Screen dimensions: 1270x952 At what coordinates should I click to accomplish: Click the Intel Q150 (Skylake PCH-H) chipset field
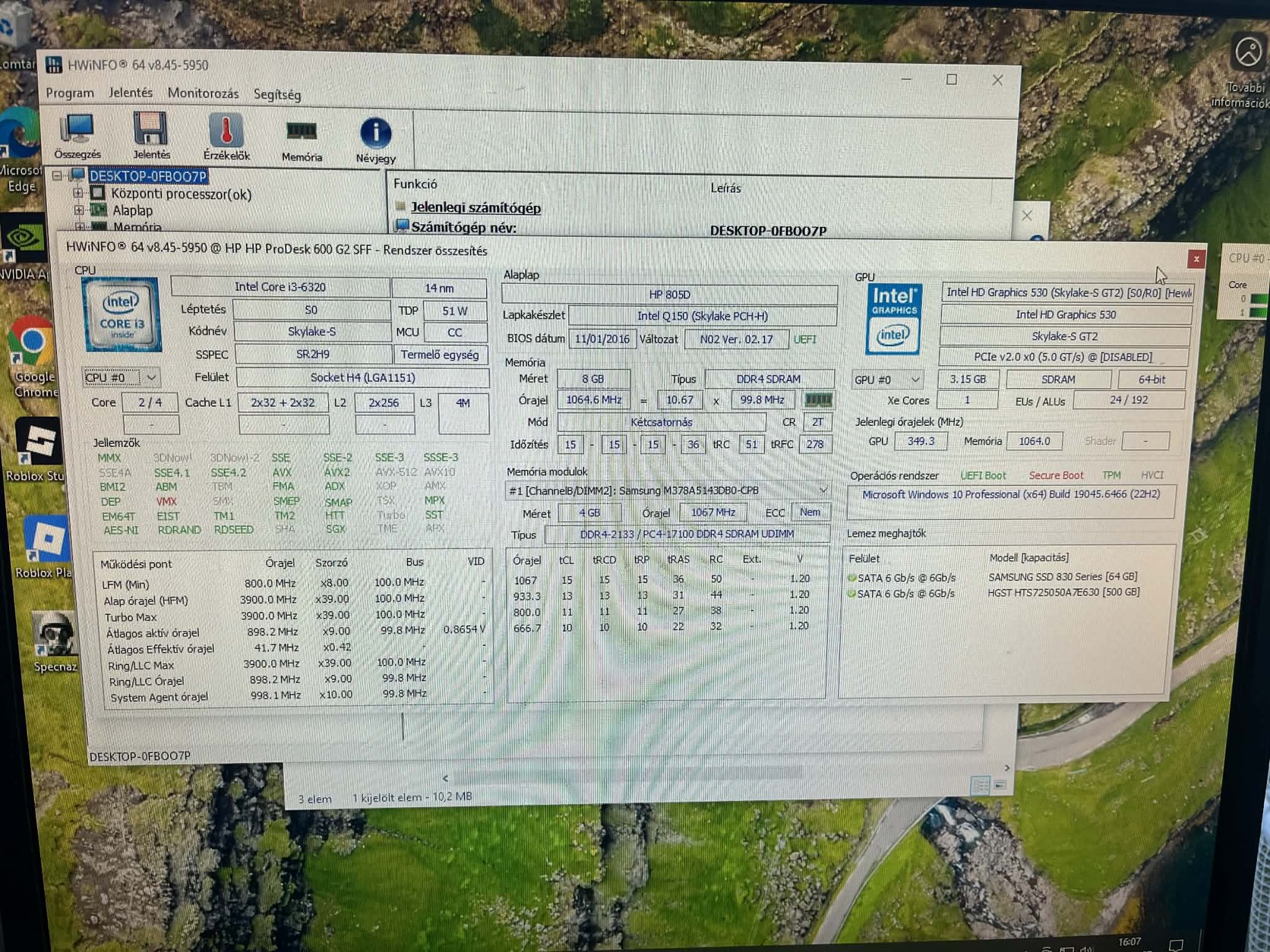[703, 316]
